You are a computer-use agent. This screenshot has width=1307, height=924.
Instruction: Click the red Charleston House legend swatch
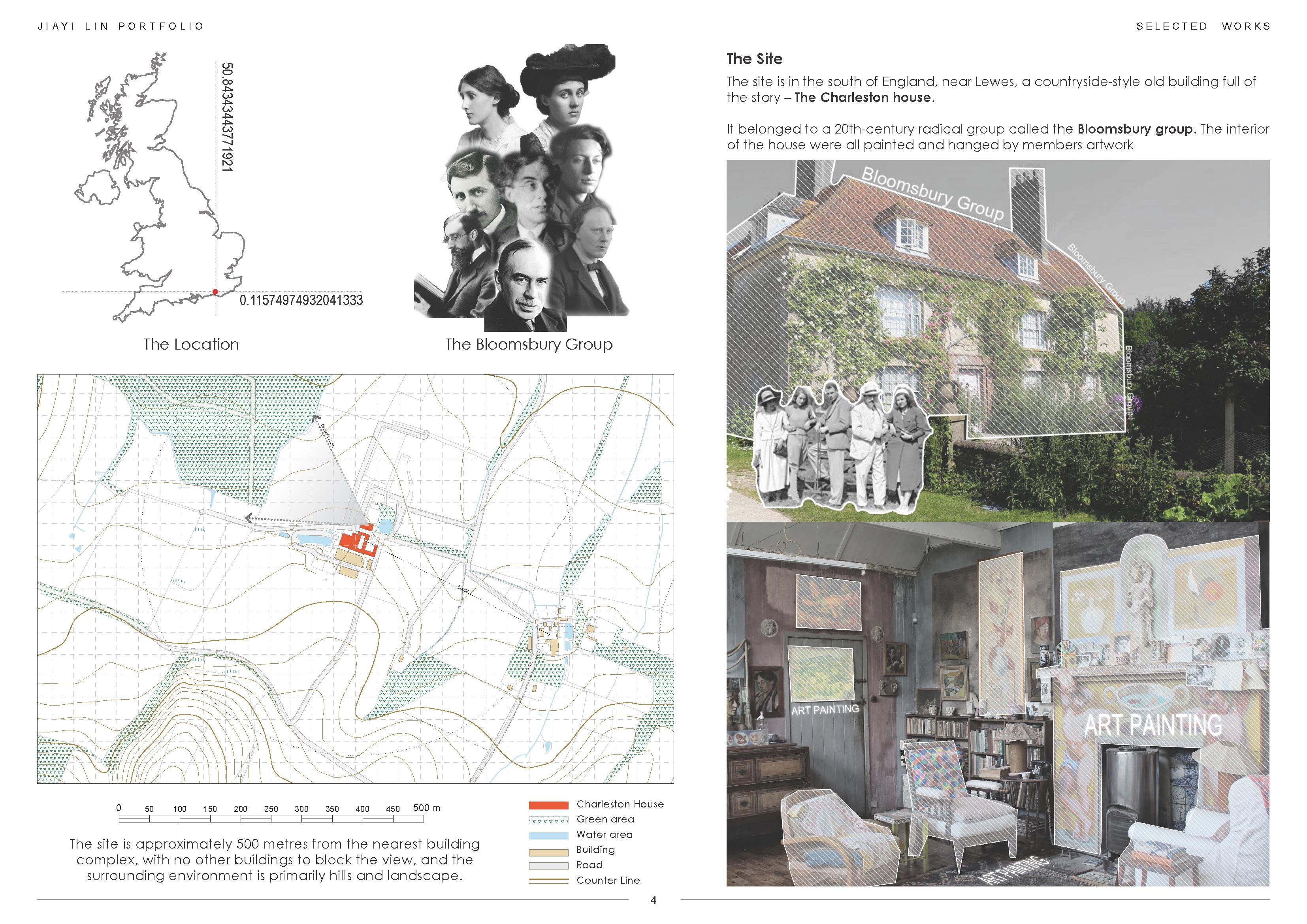click(x=548, y=805)
